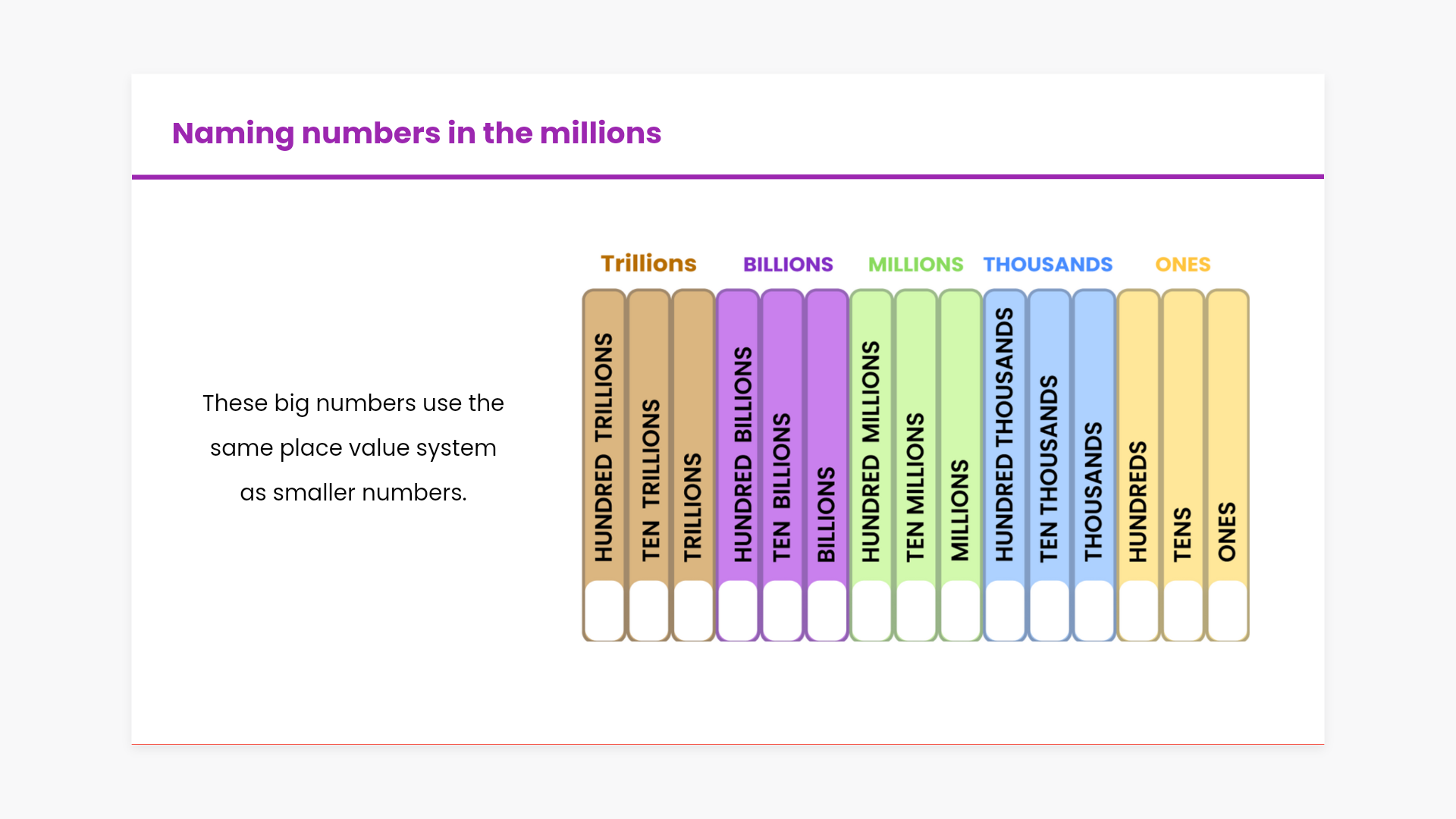1456x819 pixels.
Task: Select the blue THOUSANDS group heading
Action: pyautogui.click(x=1048, y=265)
